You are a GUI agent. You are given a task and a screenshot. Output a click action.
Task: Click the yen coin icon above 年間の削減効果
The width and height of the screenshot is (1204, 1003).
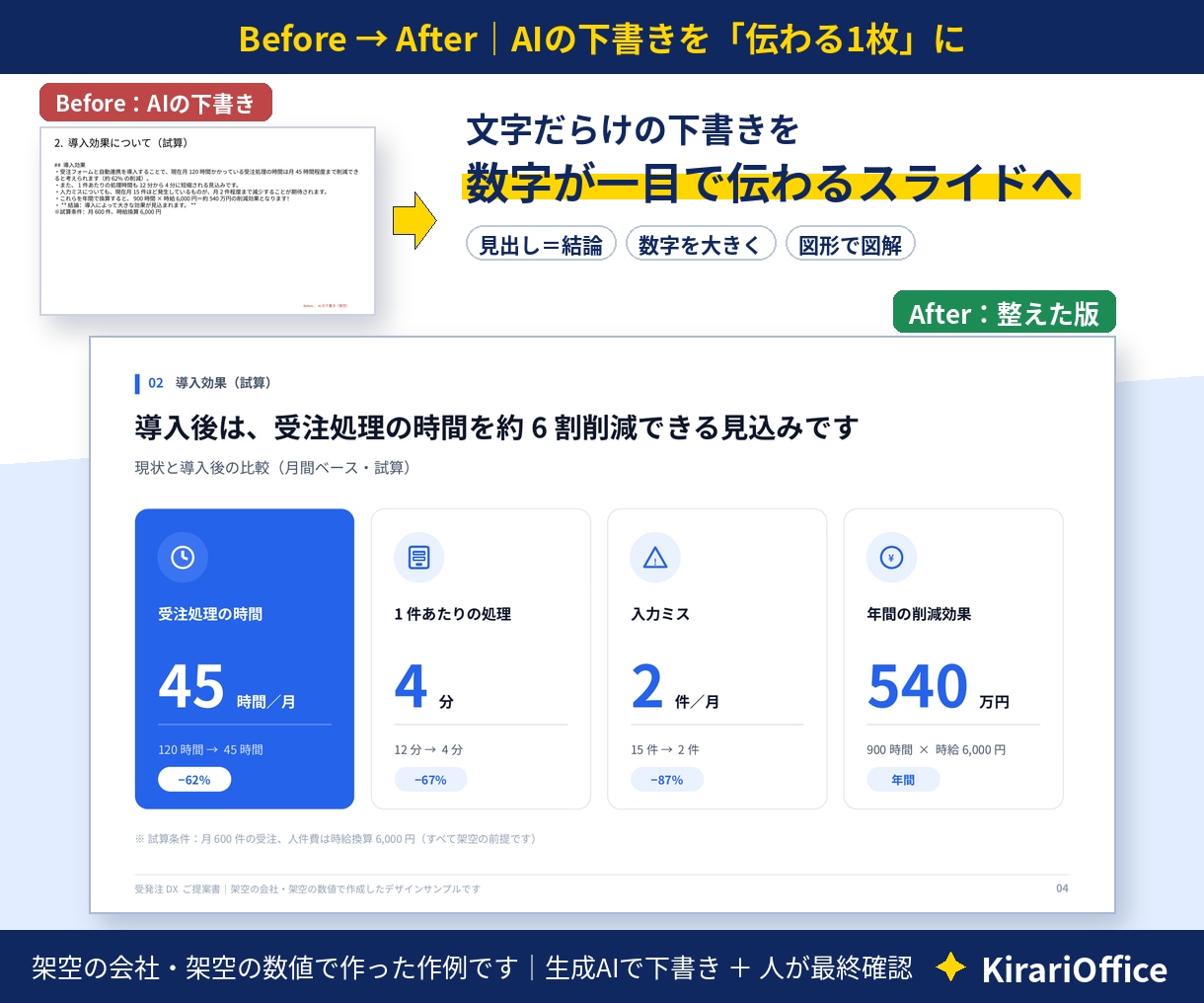point(891,557)
